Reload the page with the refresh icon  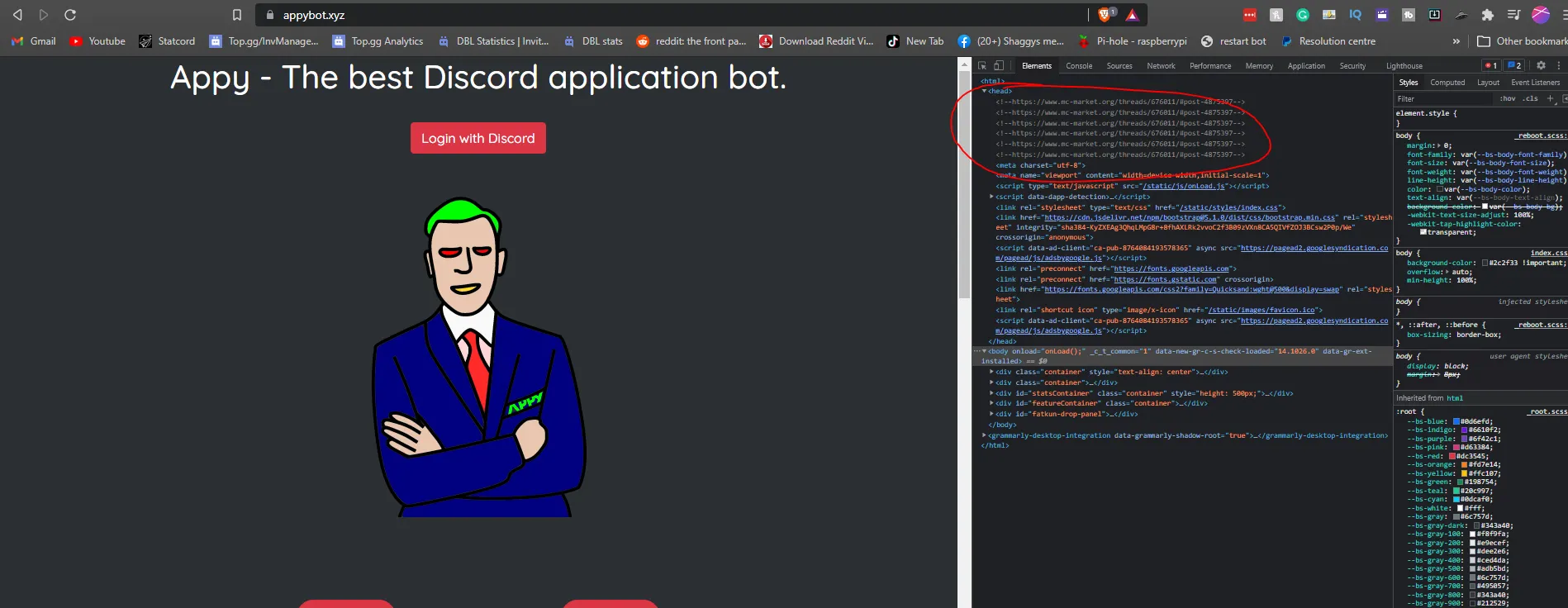pyautogui.click(x=70, y=15)
